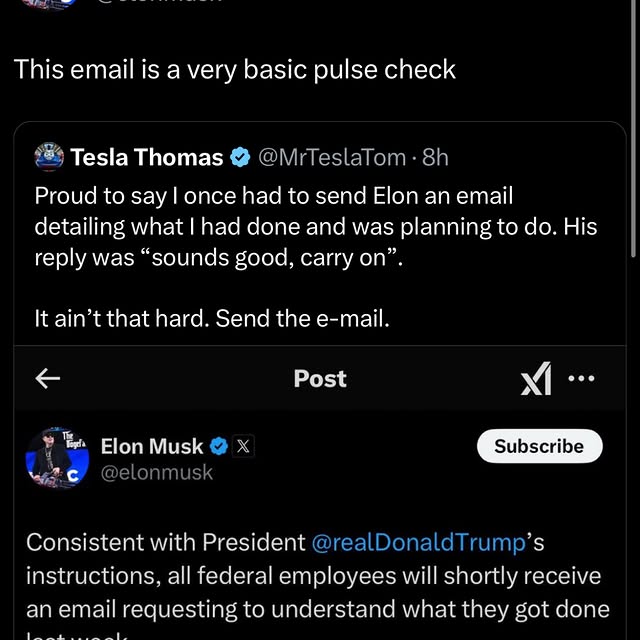Click Tesla Thomas's profile avatar
The width and height of the screenshot is (640, 640).
click(49, 157)
